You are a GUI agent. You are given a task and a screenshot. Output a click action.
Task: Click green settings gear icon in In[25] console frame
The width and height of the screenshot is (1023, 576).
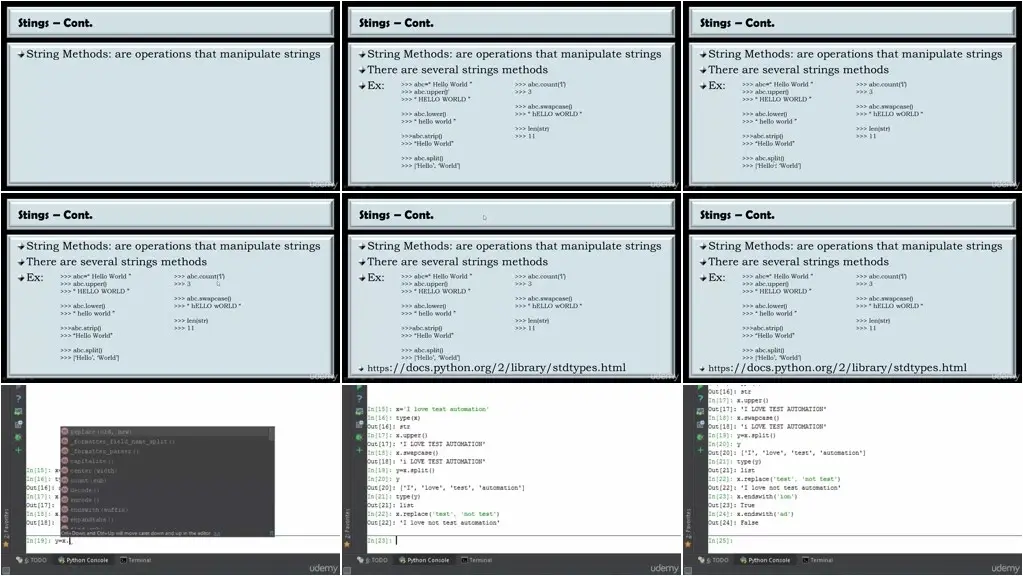[x=700, y=437]
